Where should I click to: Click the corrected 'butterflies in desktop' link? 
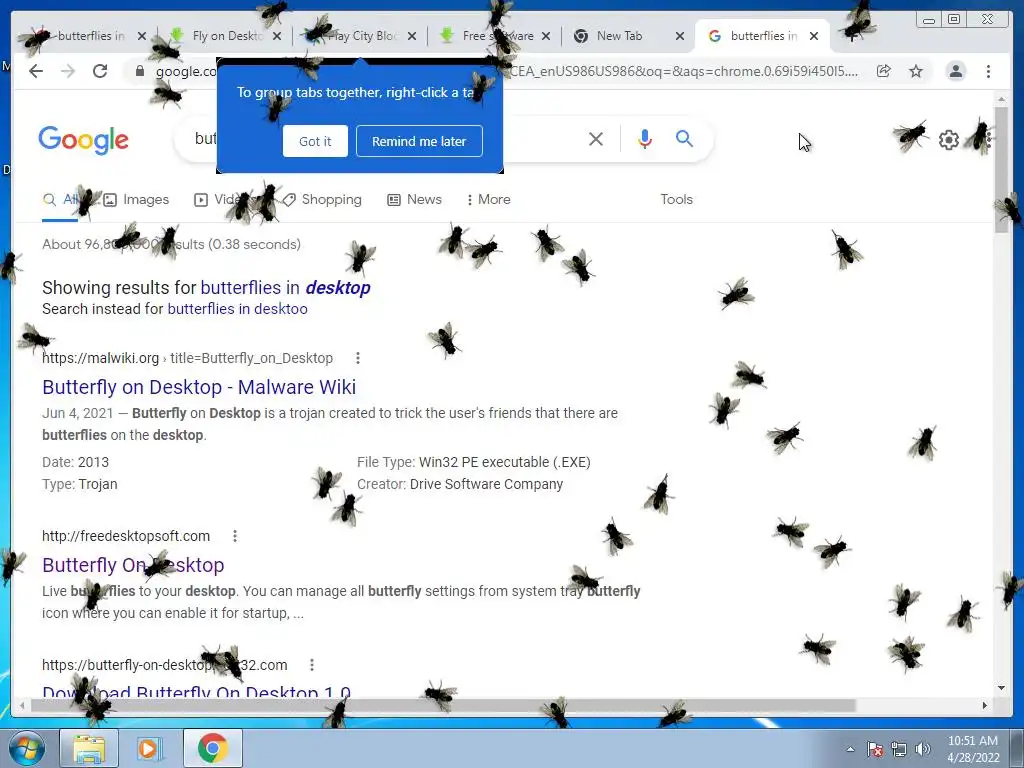tap(285, 287)
